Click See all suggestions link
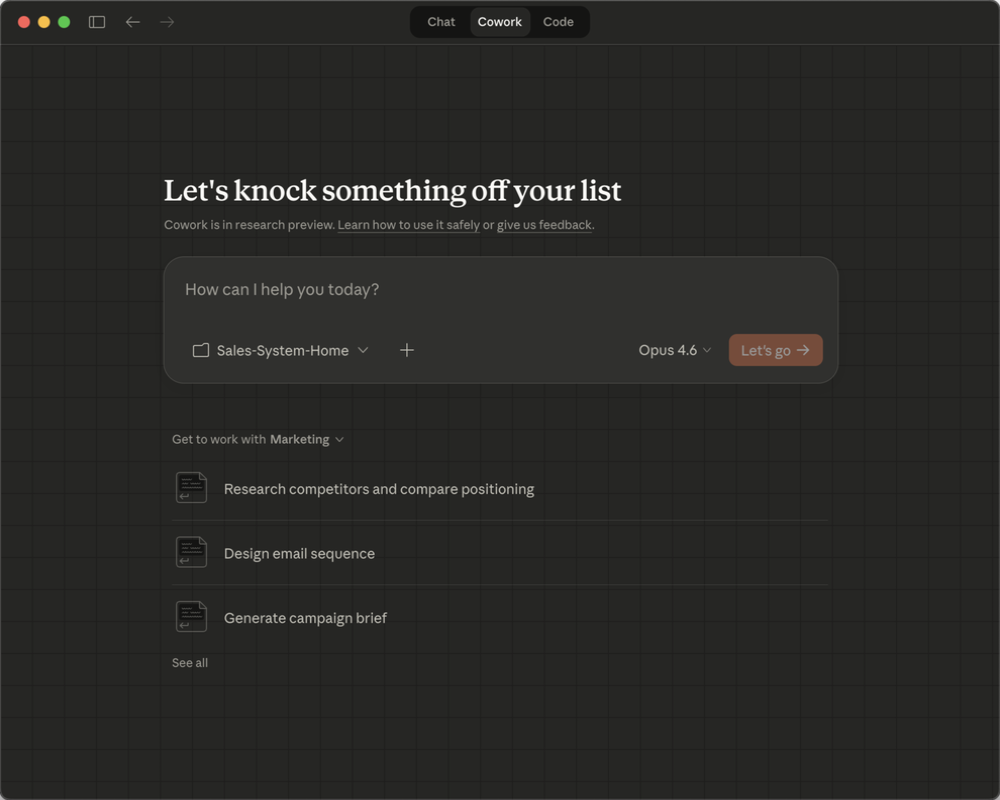The width and height of the screenshot is (1000, 800). (x=190, y=663)
